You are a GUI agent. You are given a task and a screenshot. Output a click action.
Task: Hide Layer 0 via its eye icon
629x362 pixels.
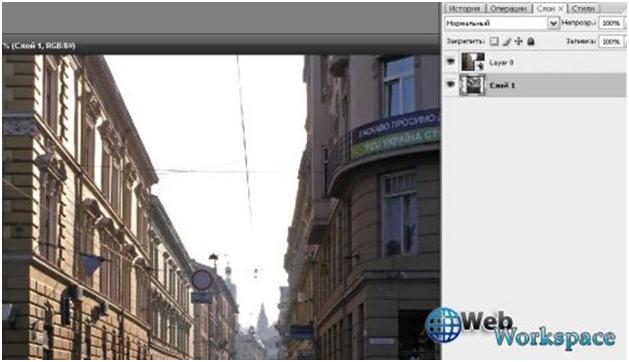pos(451,62)
